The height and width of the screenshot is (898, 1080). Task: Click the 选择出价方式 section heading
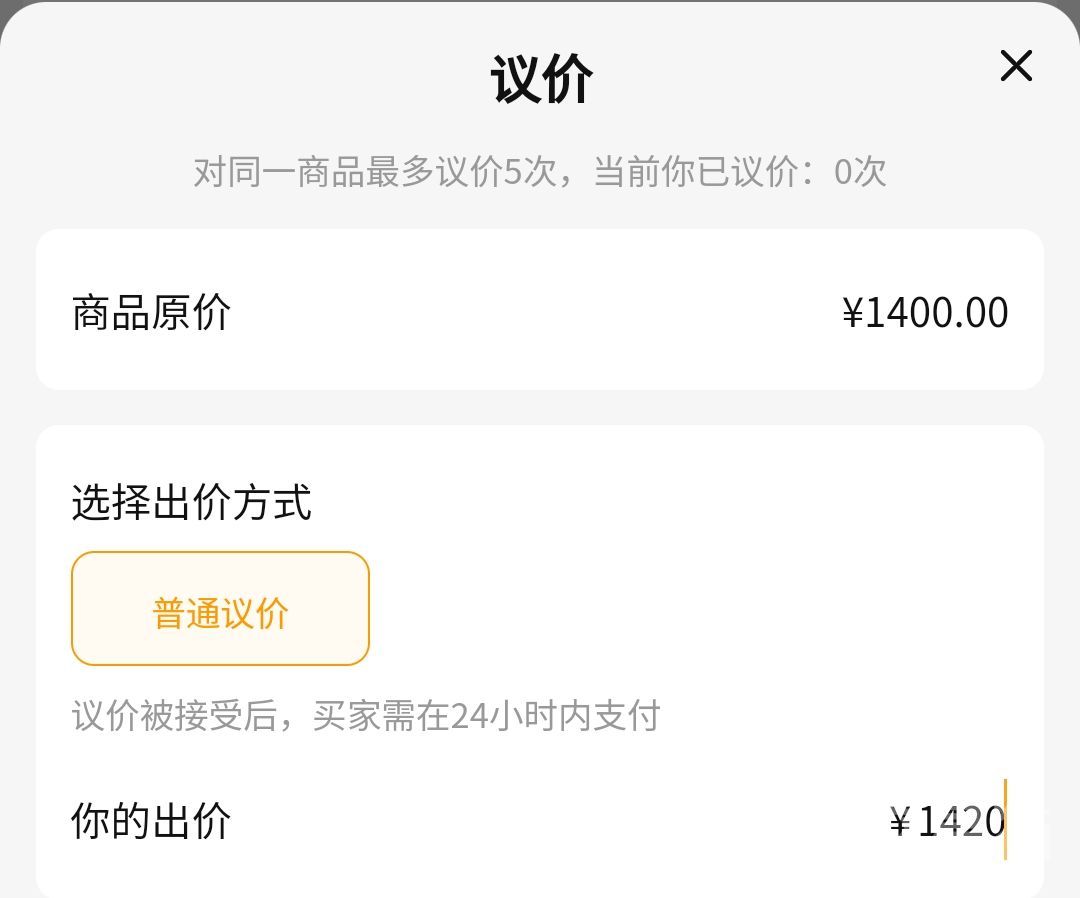tap(191, 502)
